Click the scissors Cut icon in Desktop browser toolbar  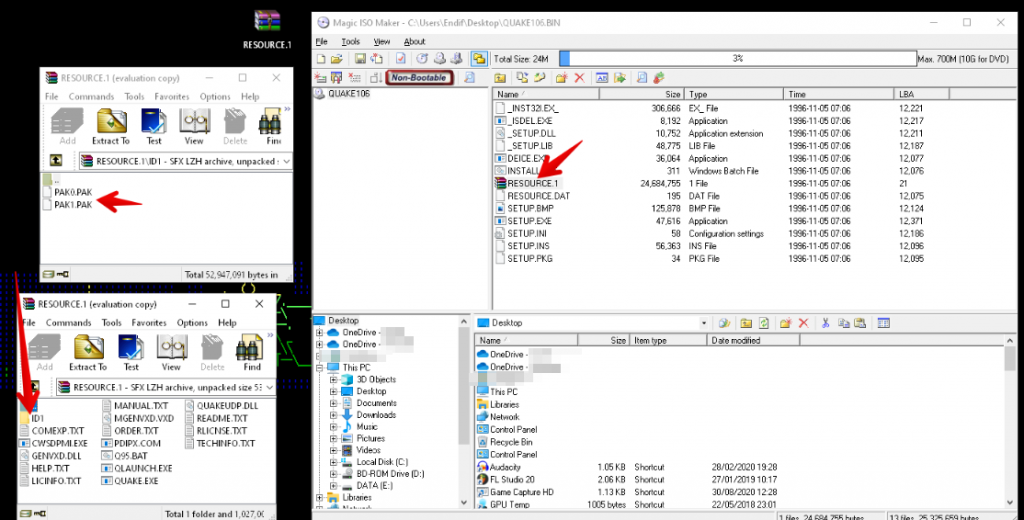(x=825, y=323)
